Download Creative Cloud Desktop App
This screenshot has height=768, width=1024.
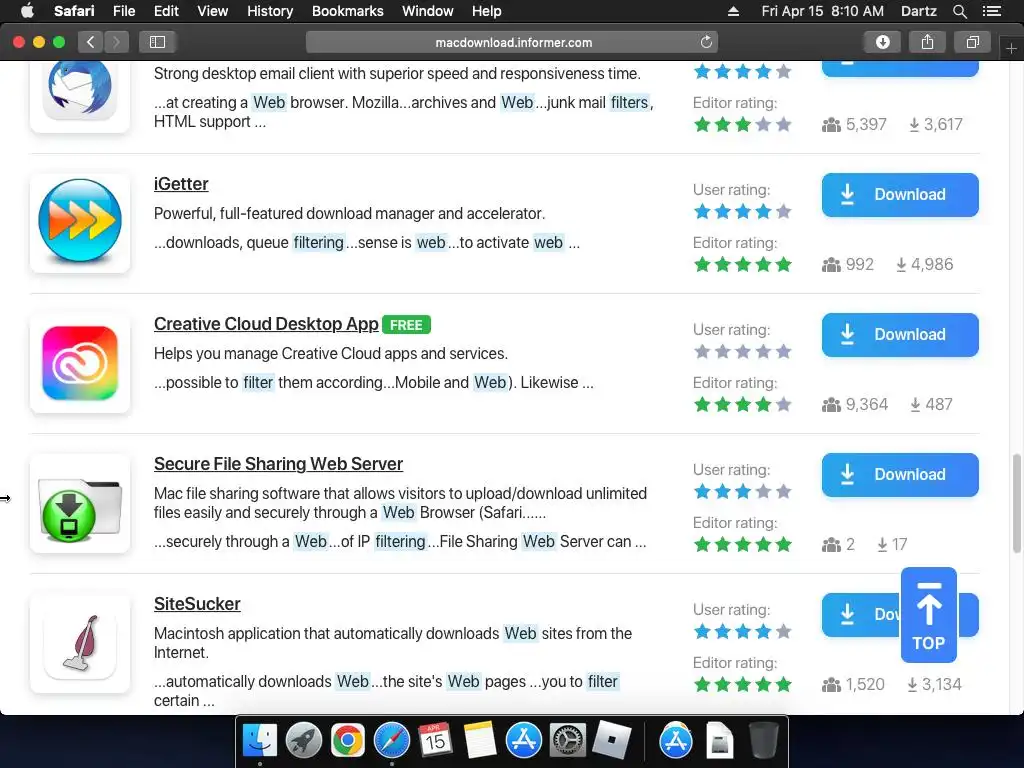tap(900, 335)
